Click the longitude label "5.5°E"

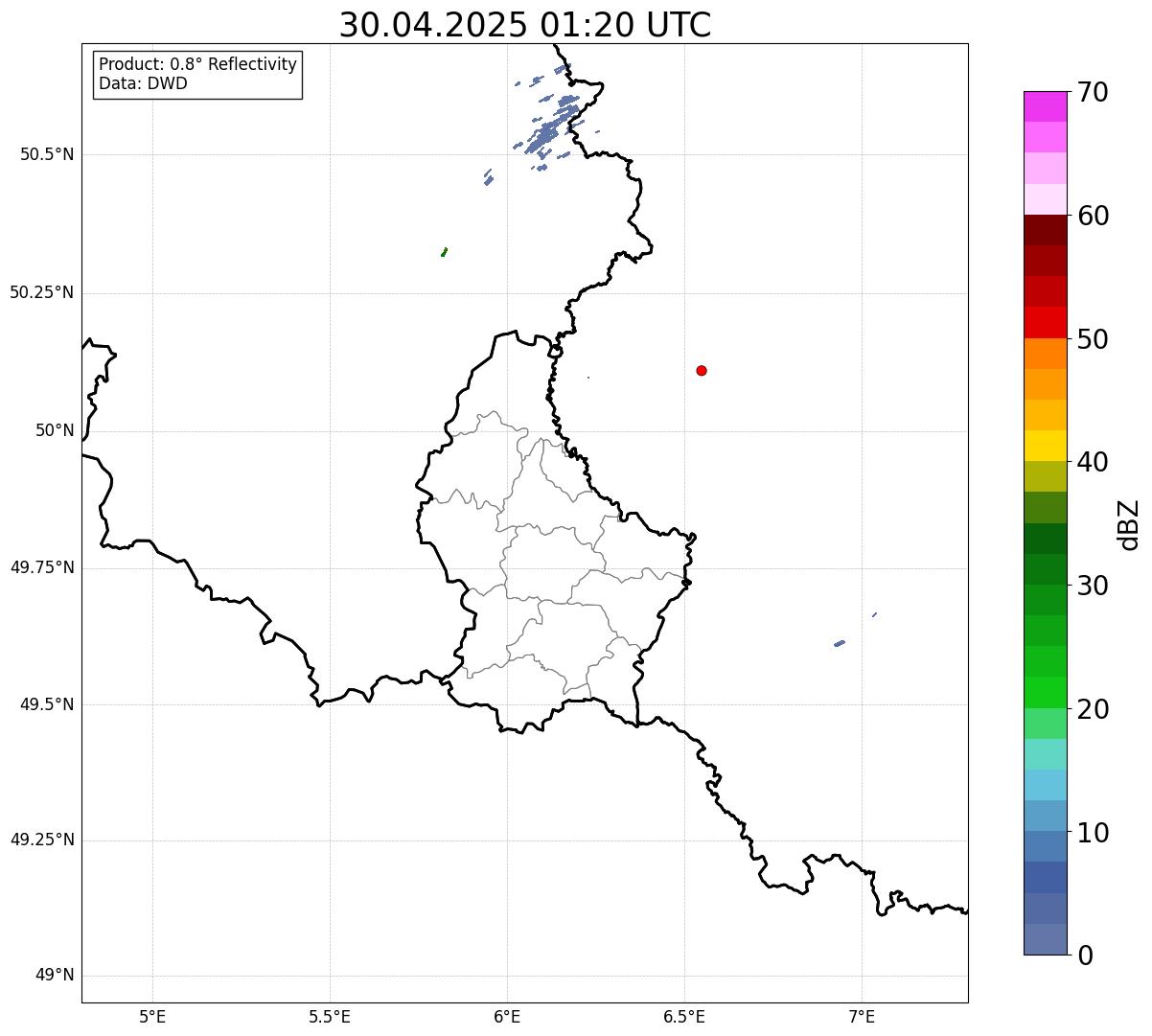pos(330,1016)
